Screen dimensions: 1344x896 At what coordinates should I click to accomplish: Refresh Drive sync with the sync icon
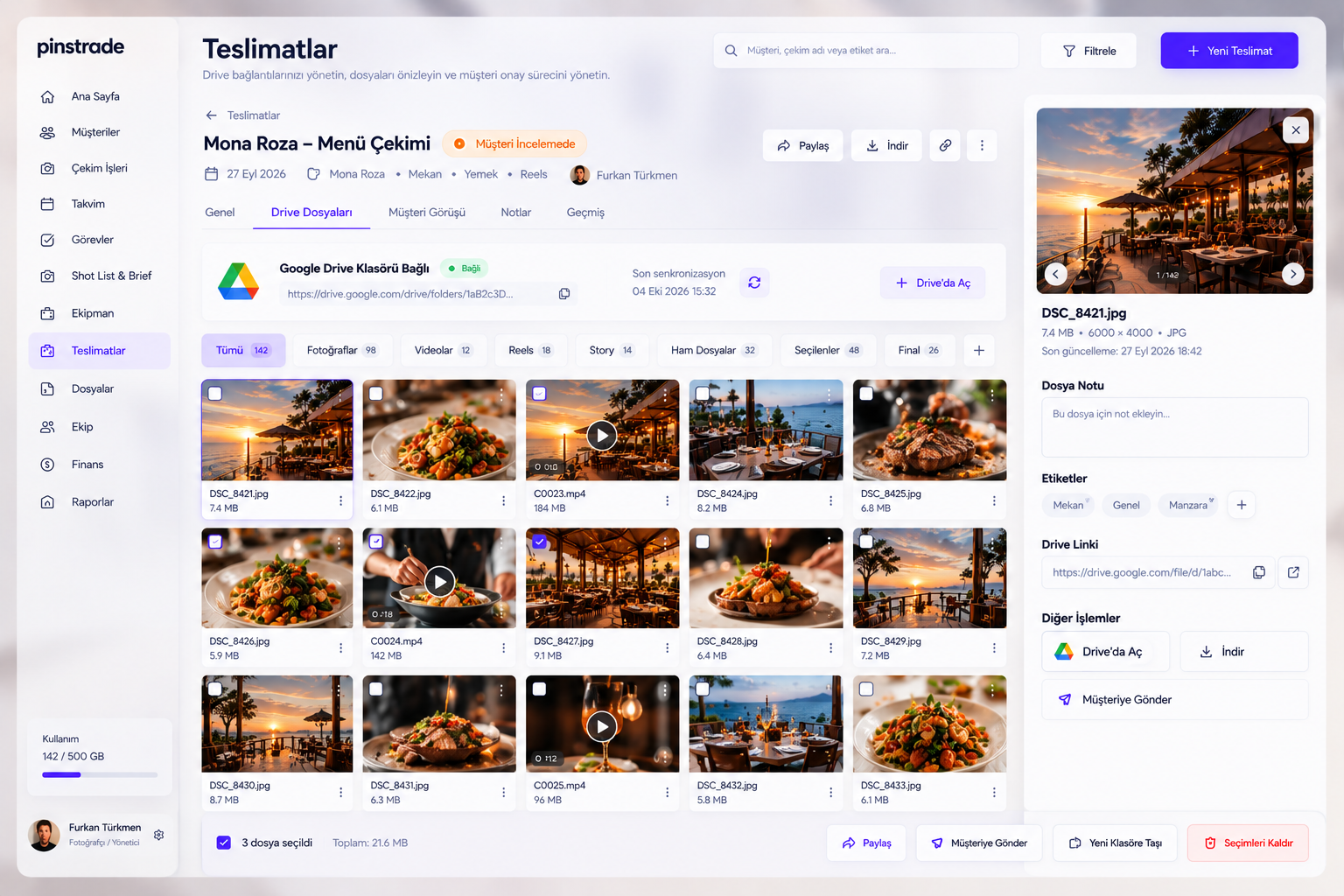pos(754,283)
